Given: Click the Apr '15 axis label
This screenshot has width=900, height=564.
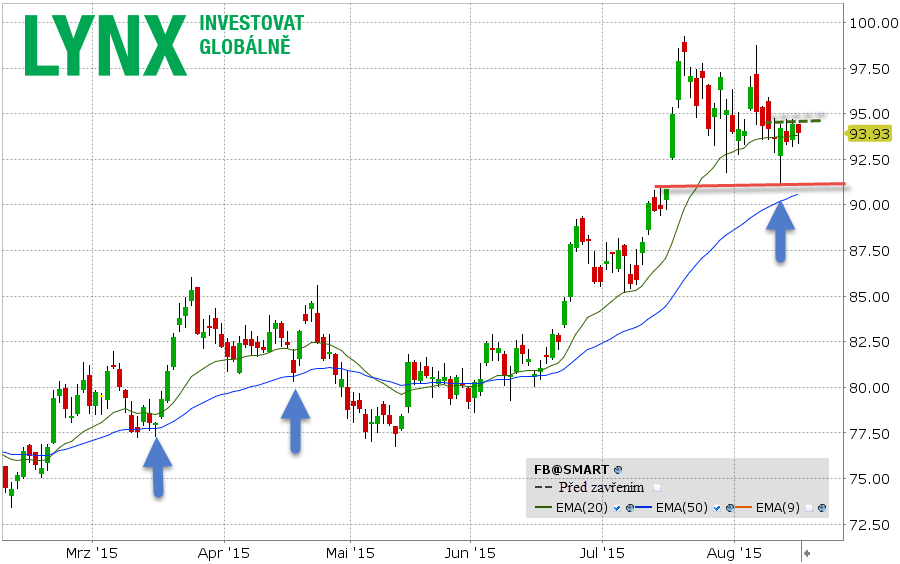Looking at the screenshot, I should 223,553.
